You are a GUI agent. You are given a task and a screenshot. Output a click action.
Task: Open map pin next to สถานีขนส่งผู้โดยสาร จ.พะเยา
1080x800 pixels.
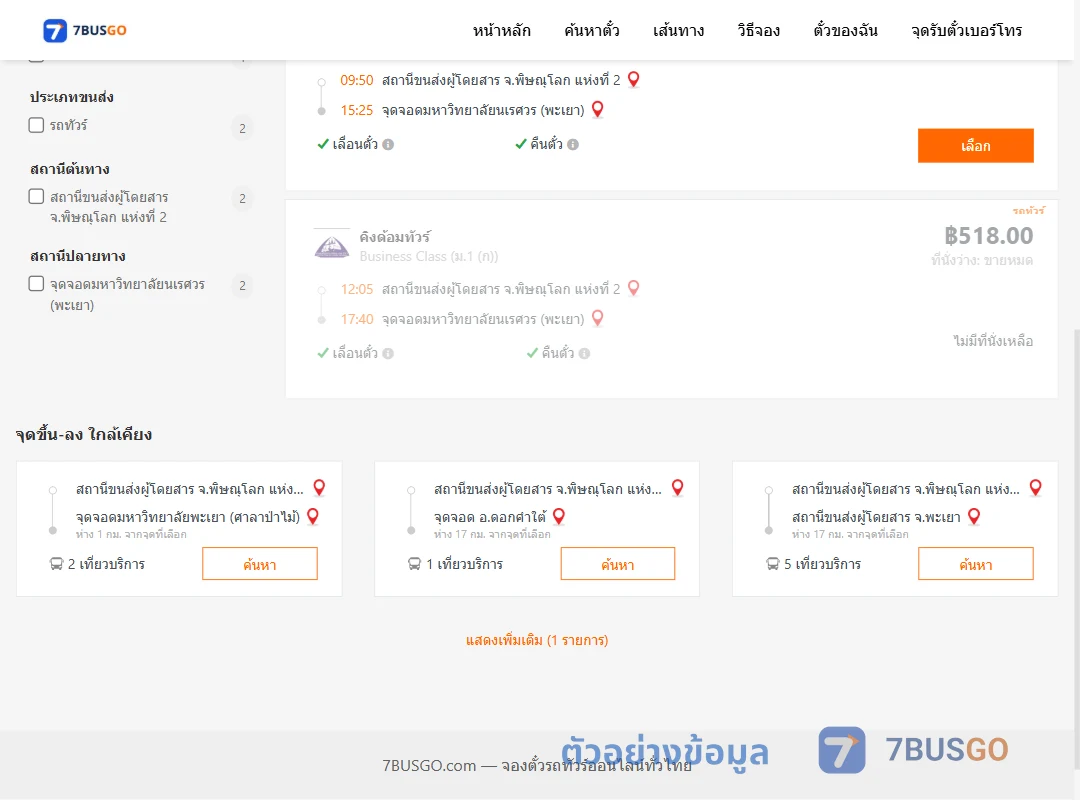coord(974,516)
